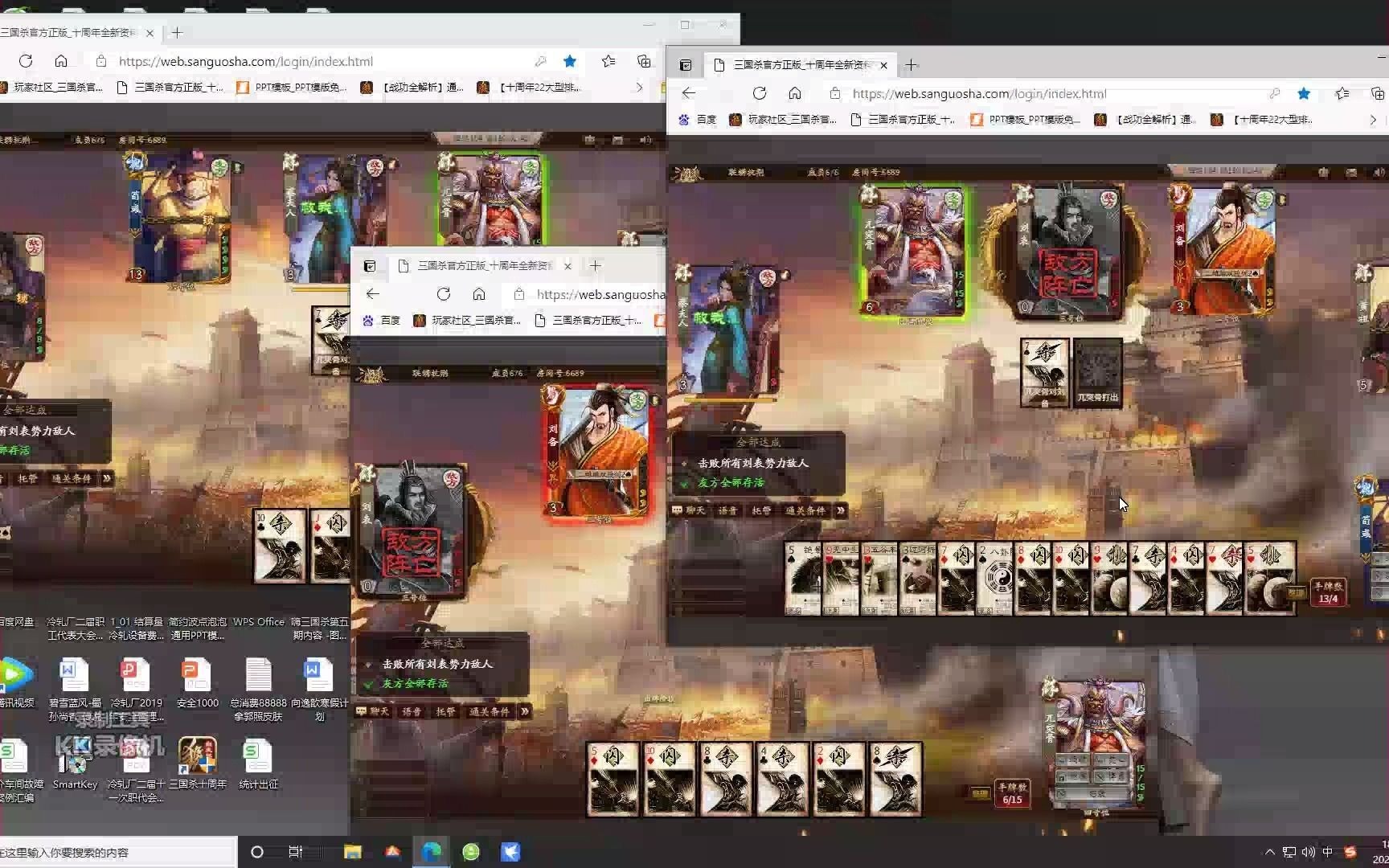Click the sound icon in the right game window
Image resolution: width=1389 pixels, height=868 pixels.
(x=1379, y=172)
